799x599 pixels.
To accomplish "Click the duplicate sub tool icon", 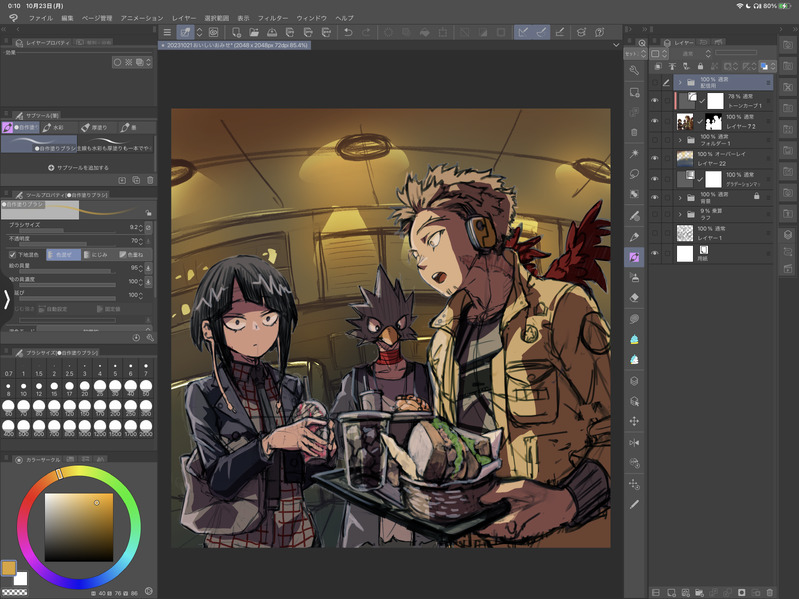I will tap(136, 180).
